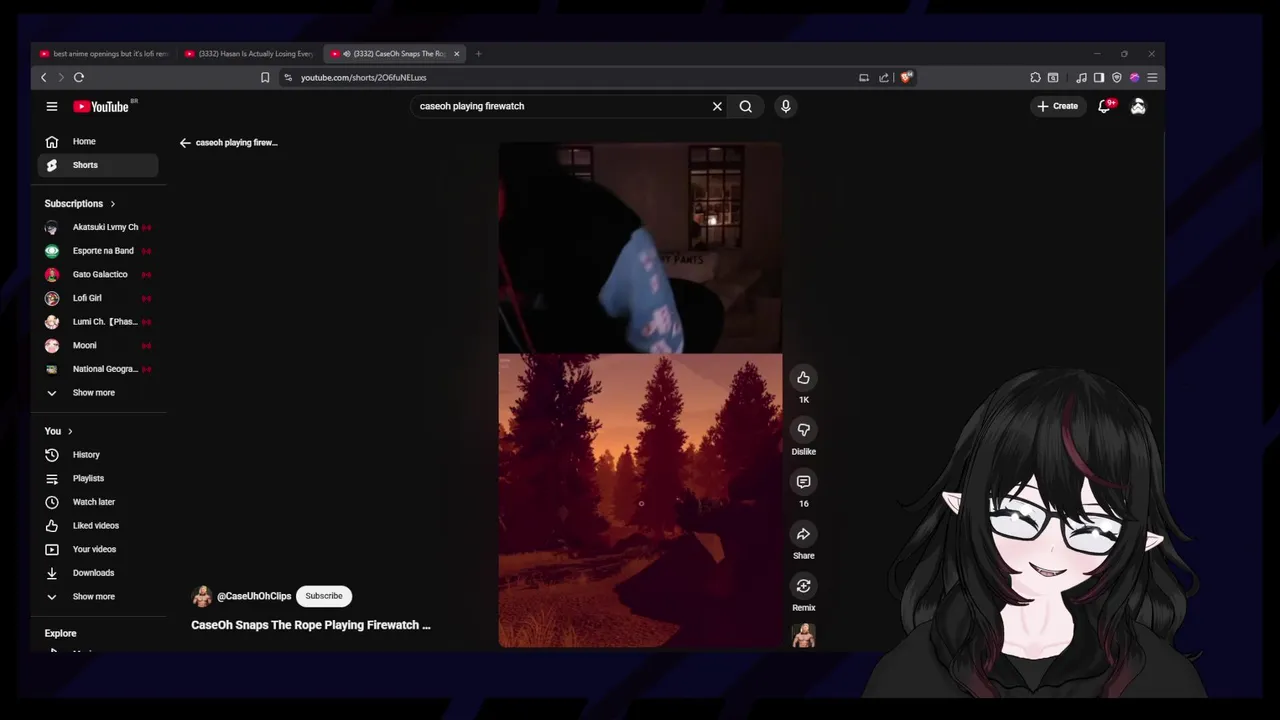This screenshot has height=720, width=1280.
Task: Switch to 'best anime openings' browser tab
Action: (x=104, y=54)
